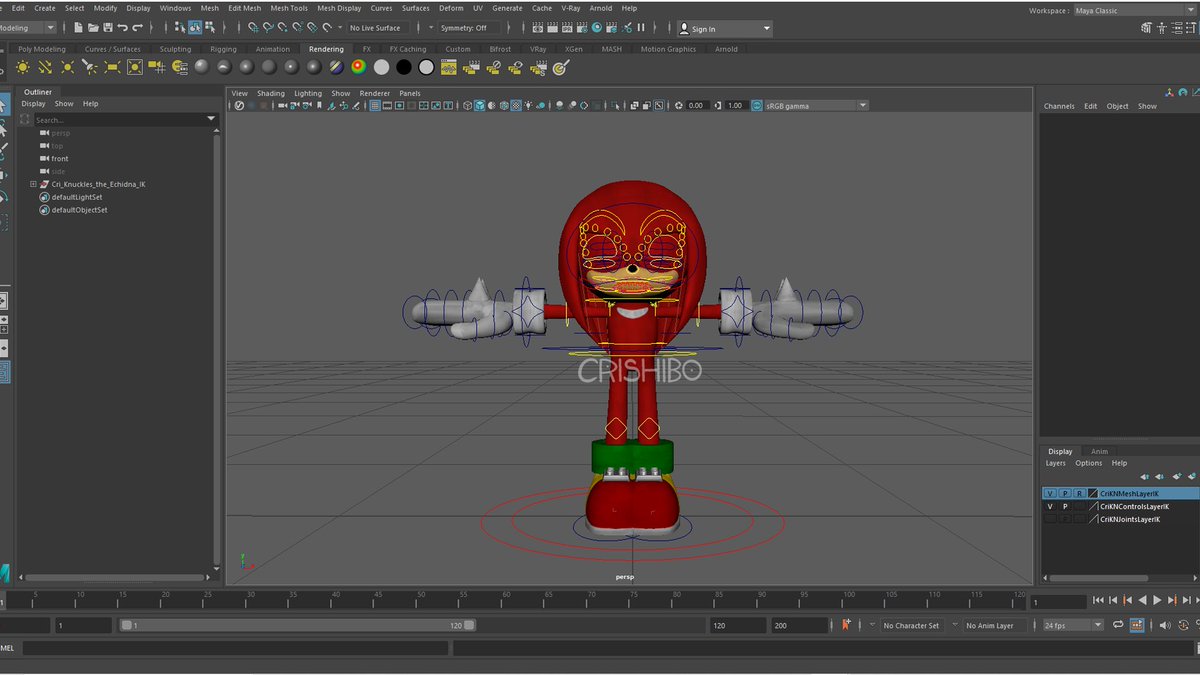1200x675 pixels.
Task: Click the Save Scene disk icon
Action: [x=107, y=28]
